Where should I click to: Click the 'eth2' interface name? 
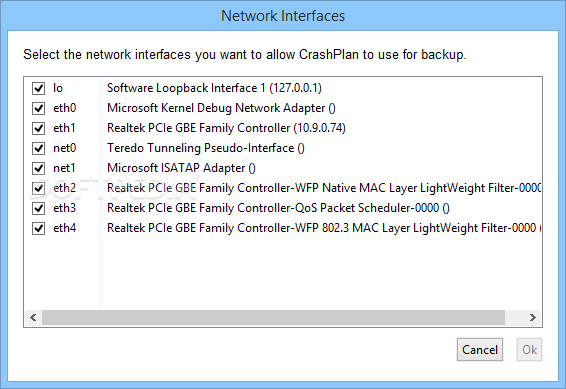tap(65, 188)
